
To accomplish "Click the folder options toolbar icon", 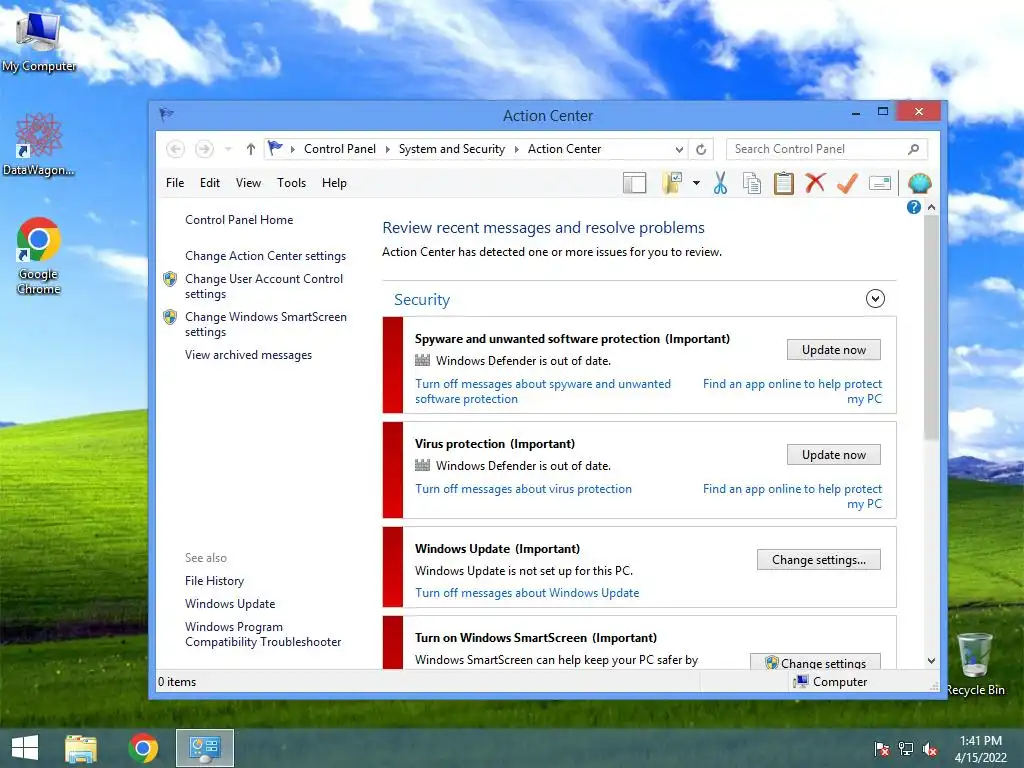I will pyautogui.click(x=672, y=184).
